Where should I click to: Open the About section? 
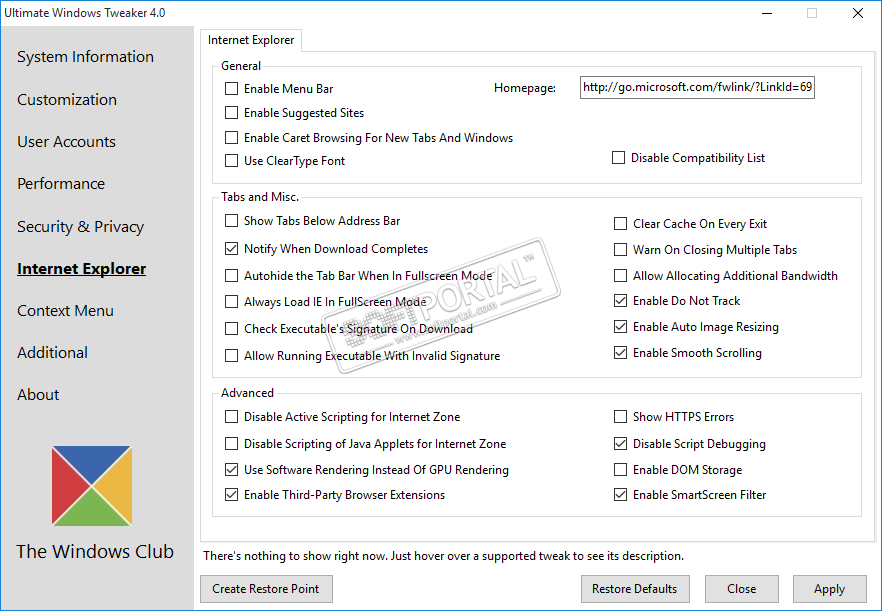(38, 395)
